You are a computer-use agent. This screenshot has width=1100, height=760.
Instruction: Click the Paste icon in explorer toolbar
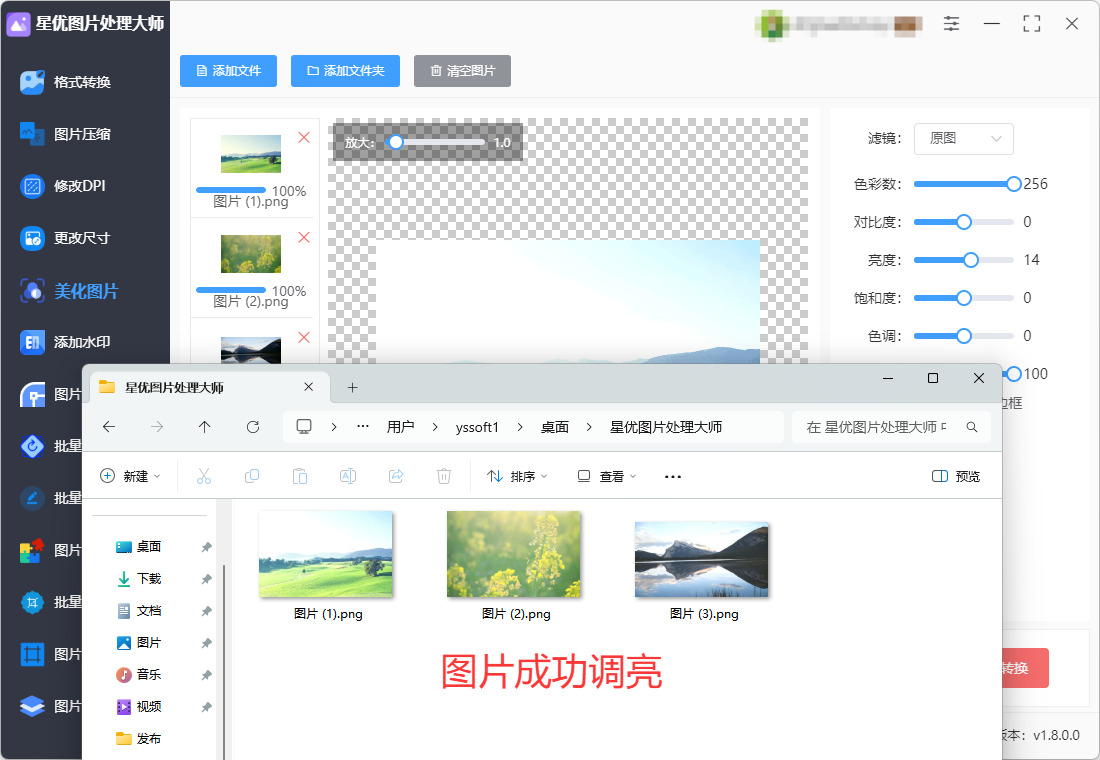coord(300,476)
